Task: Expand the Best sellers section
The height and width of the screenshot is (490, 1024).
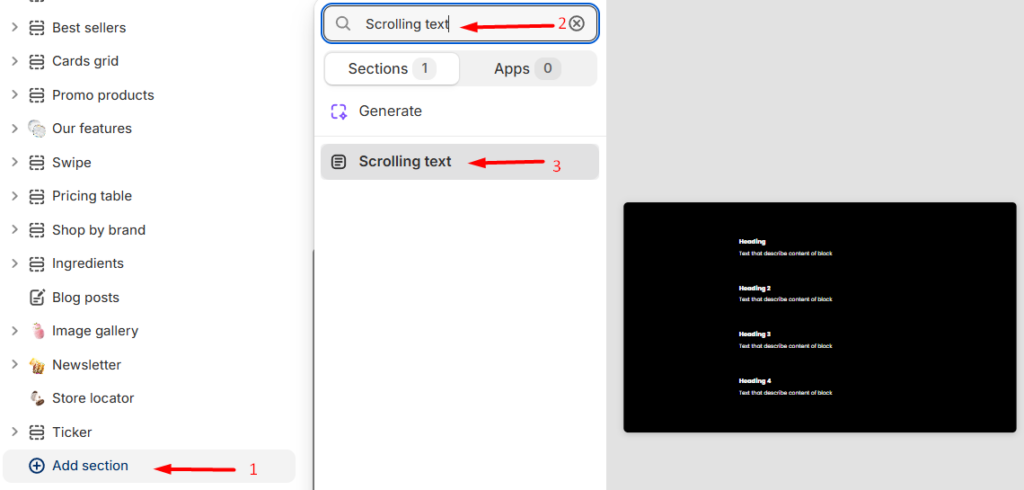Action: 14,27
